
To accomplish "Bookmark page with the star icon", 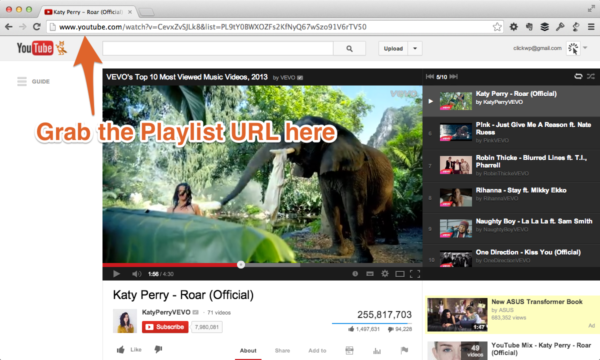I will coord(497,27).
